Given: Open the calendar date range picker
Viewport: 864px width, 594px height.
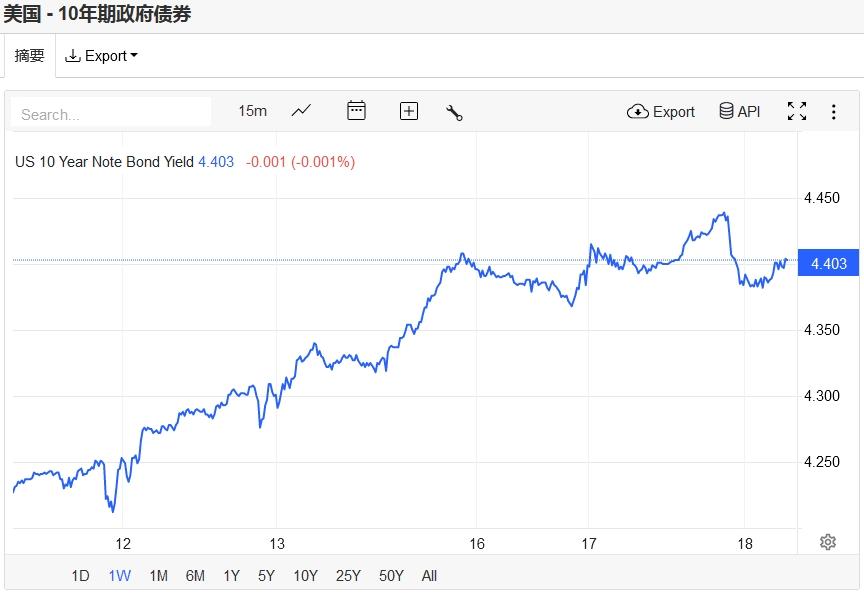Looking at the screenshot, I should pyautogui.click(x=356, y=111).
